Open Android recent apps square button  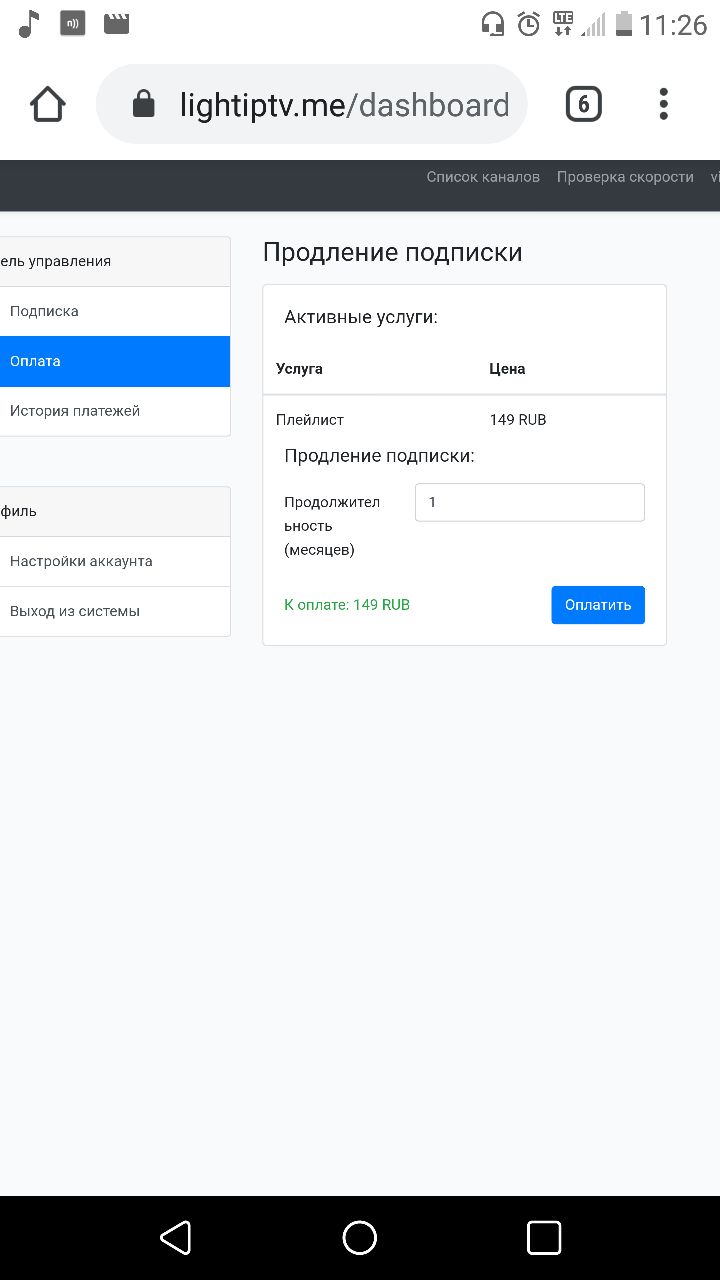tap(543, 1238)
